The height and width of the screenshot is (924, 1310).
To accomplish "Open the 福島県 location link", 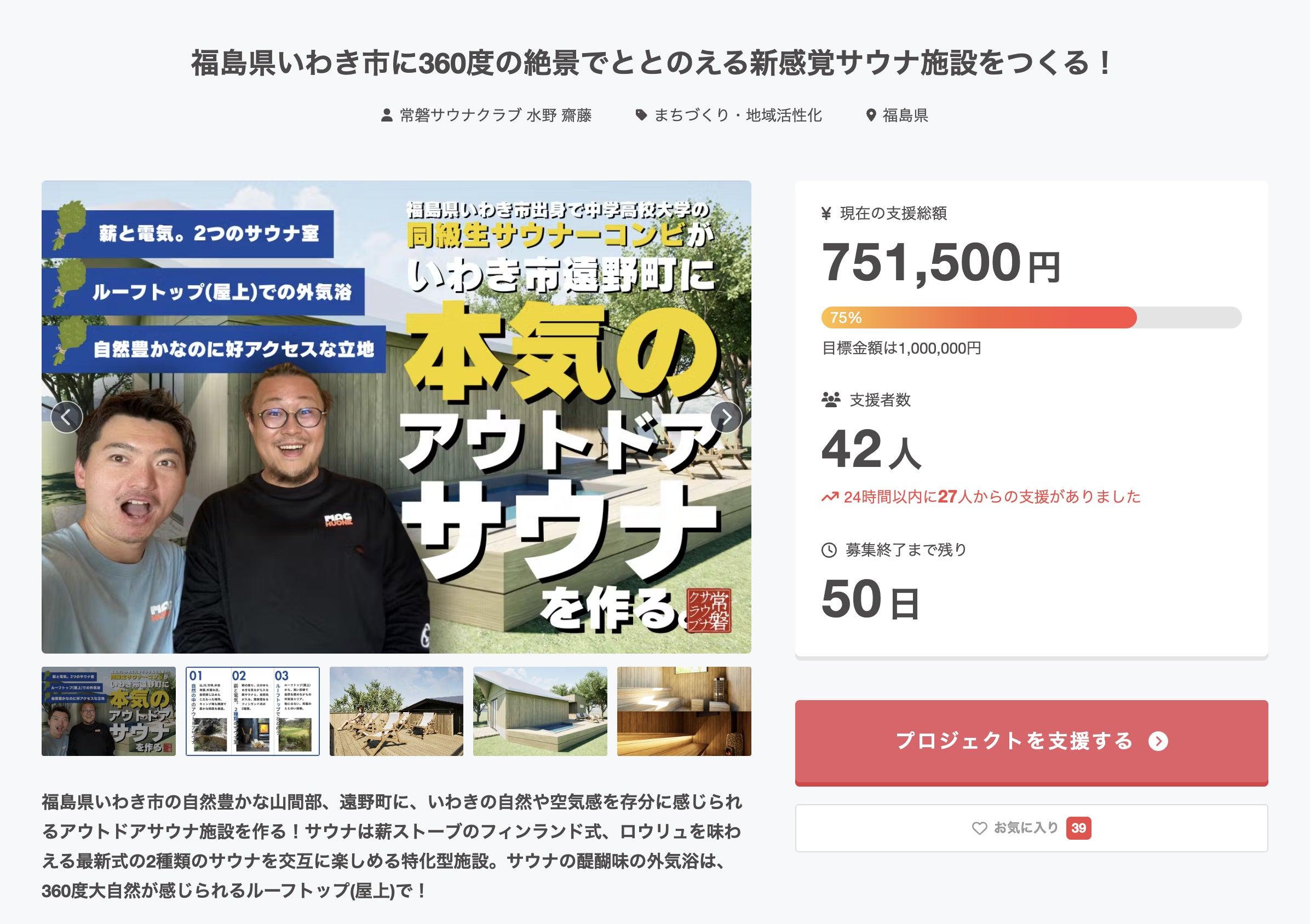I will click(x=905, y=115).
